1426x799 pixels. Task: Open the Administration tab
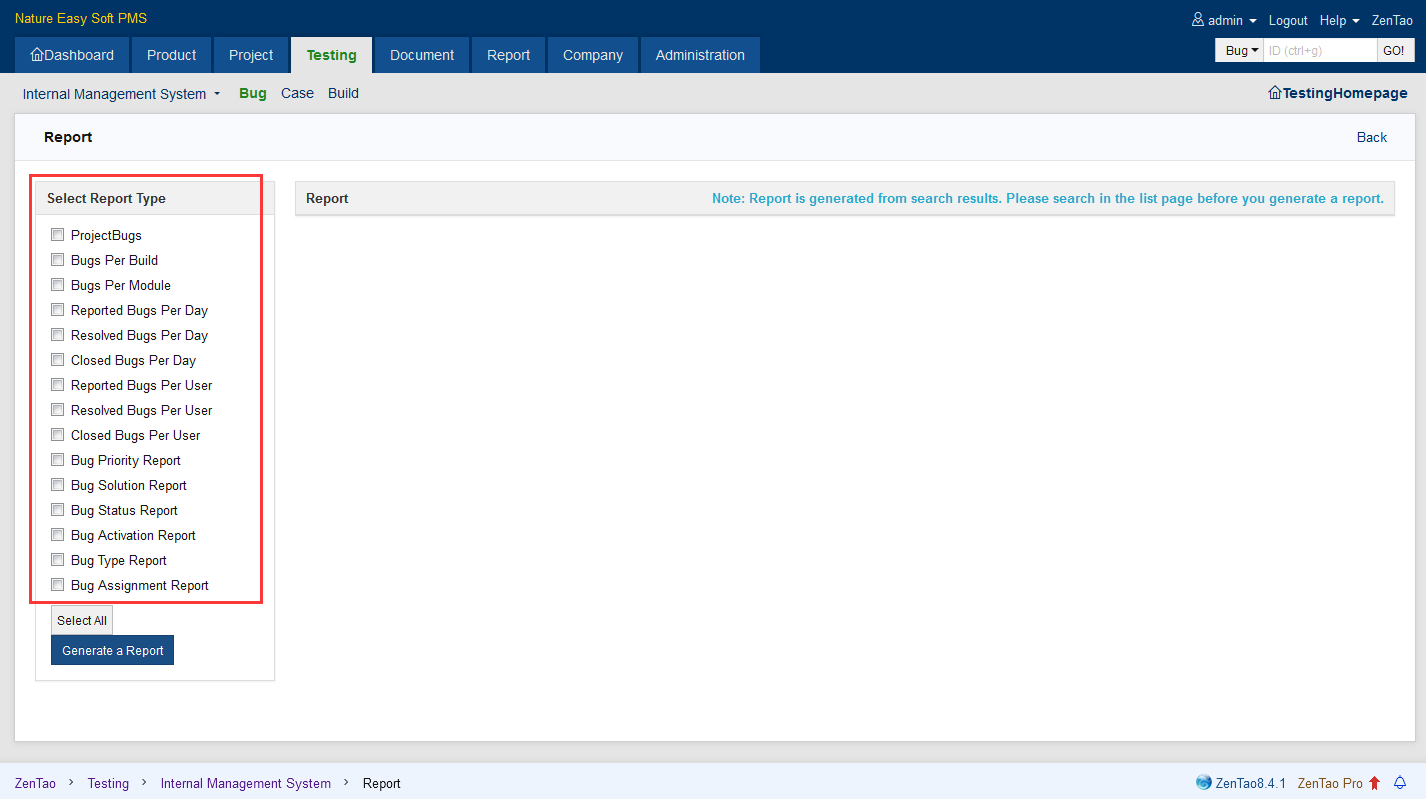(700, 55)
